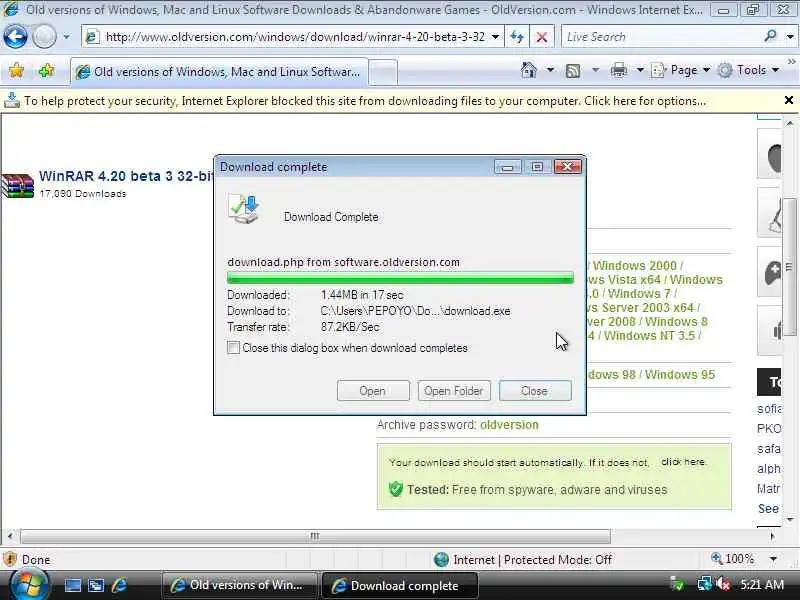The height and width of the screenshot is (600, 800).
Task: Click the network tray icon
Action: click(x=704, y=584)
